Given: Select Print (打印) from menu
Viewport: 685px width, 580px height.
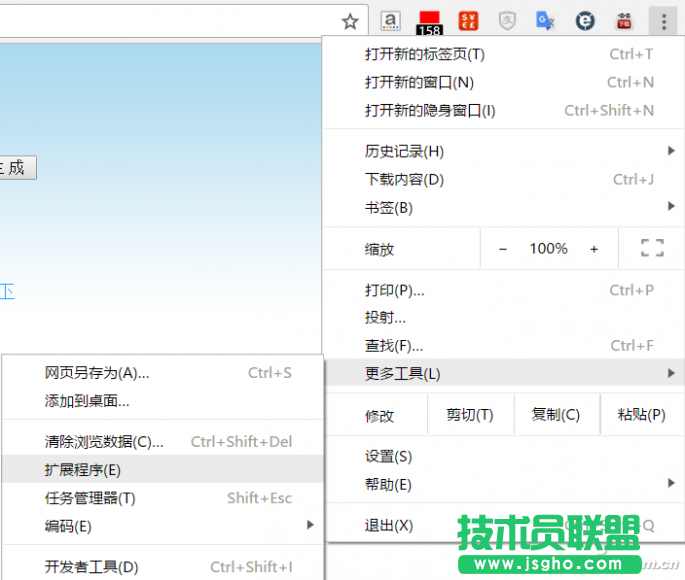Looking at the screenshot, I should click(x=503, y=290).
